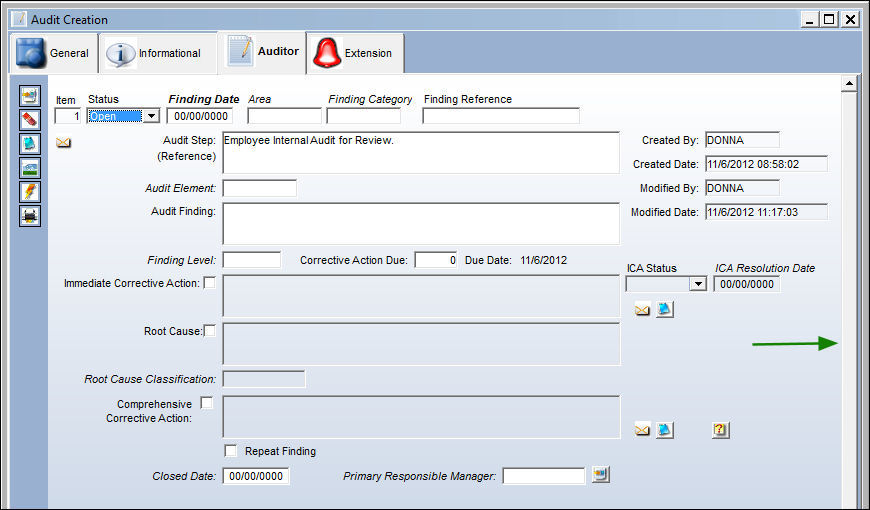Click the envelope icon beside Comprehensive Corrective Action

point(643,430)
